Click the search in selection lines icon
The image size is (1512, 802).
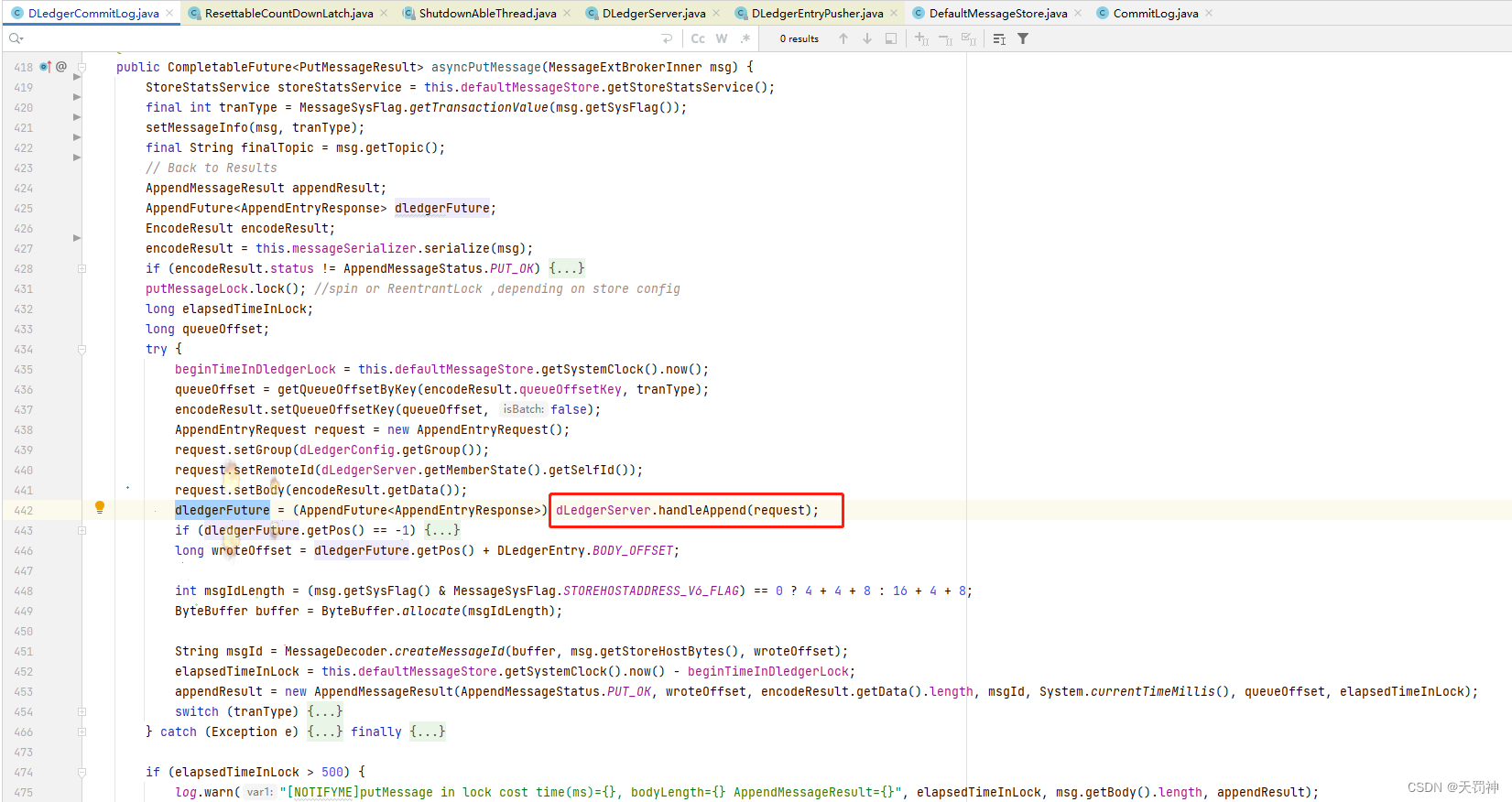tap(999, 38)
